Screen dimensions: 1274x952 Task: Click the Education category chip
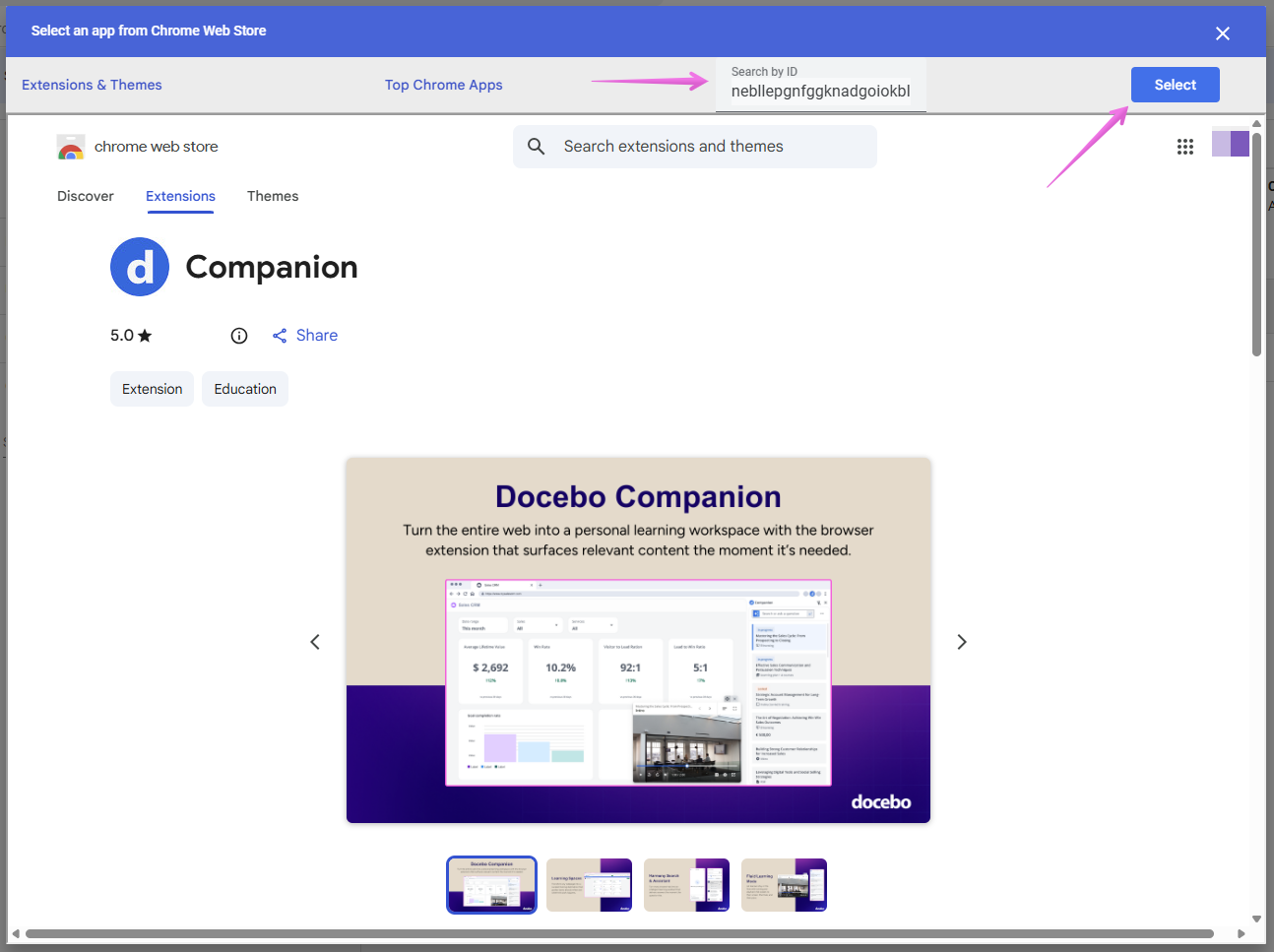(x=245, y=389)
